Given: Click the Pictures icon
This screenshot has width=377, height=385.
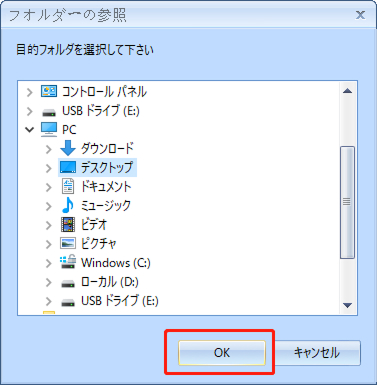Looking at the screenshot, I should pyautogui.click(x=68, y=243).
